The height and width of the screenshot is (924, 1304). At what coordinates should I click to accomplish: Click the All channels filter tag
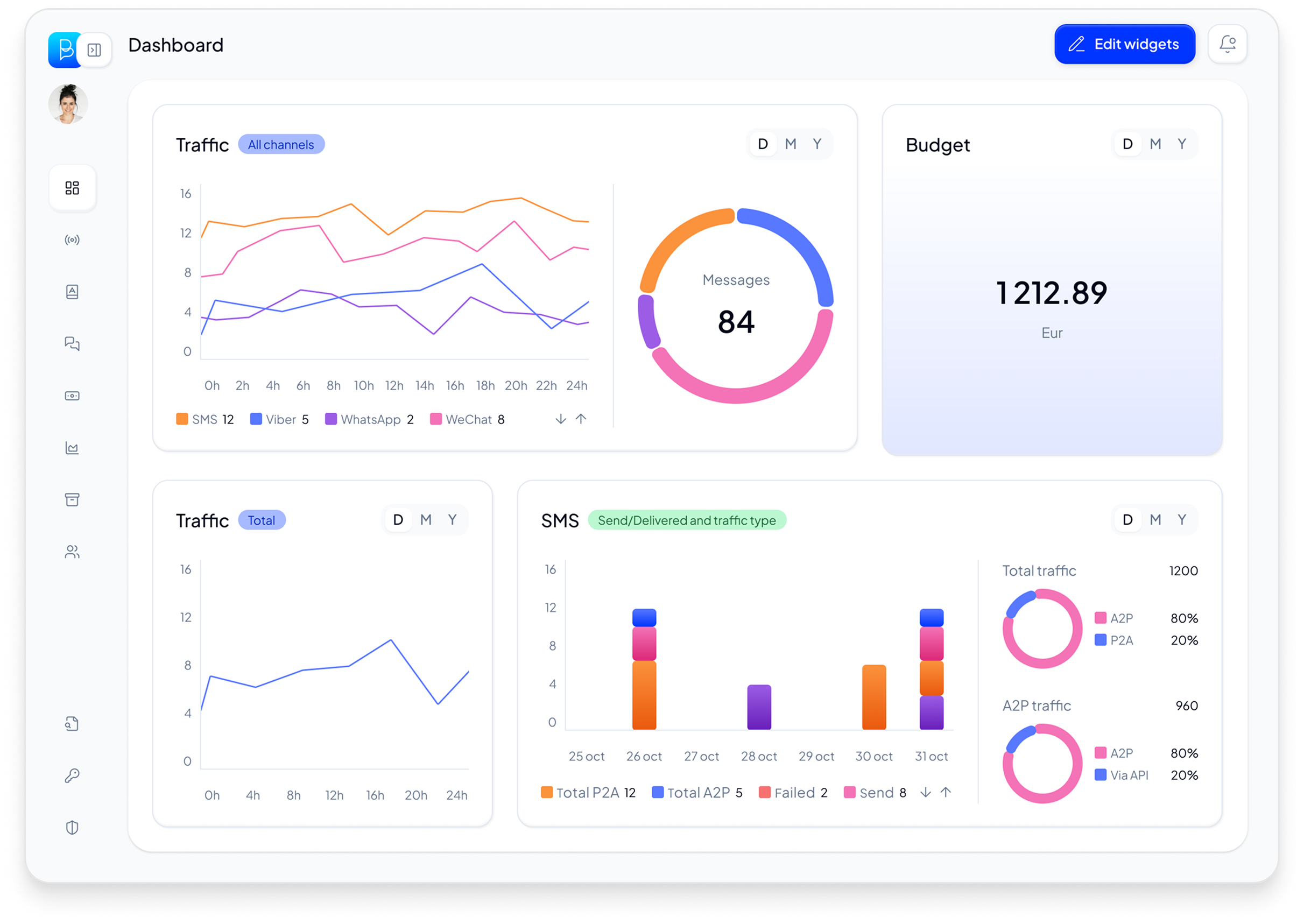point(281,145)
